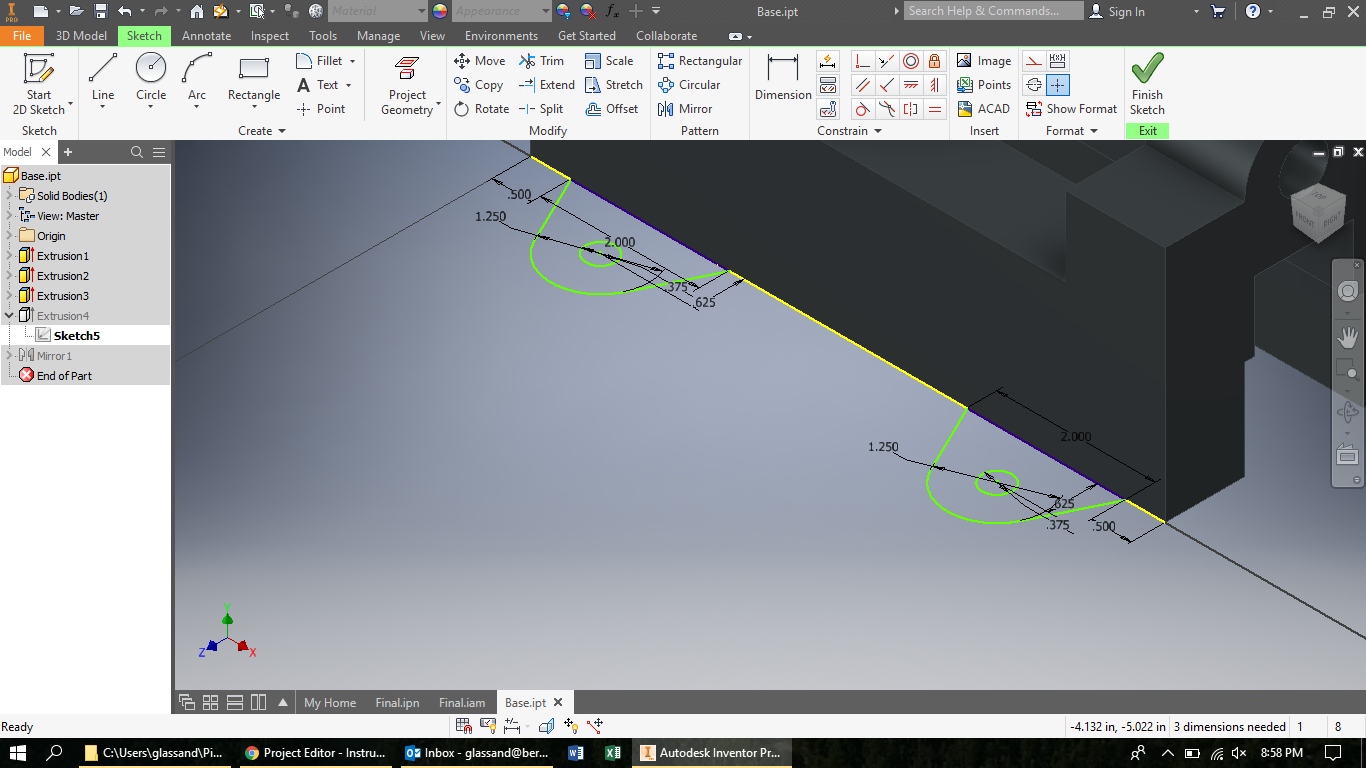
Task: Open the File menu tab
Action: point(22,36)
